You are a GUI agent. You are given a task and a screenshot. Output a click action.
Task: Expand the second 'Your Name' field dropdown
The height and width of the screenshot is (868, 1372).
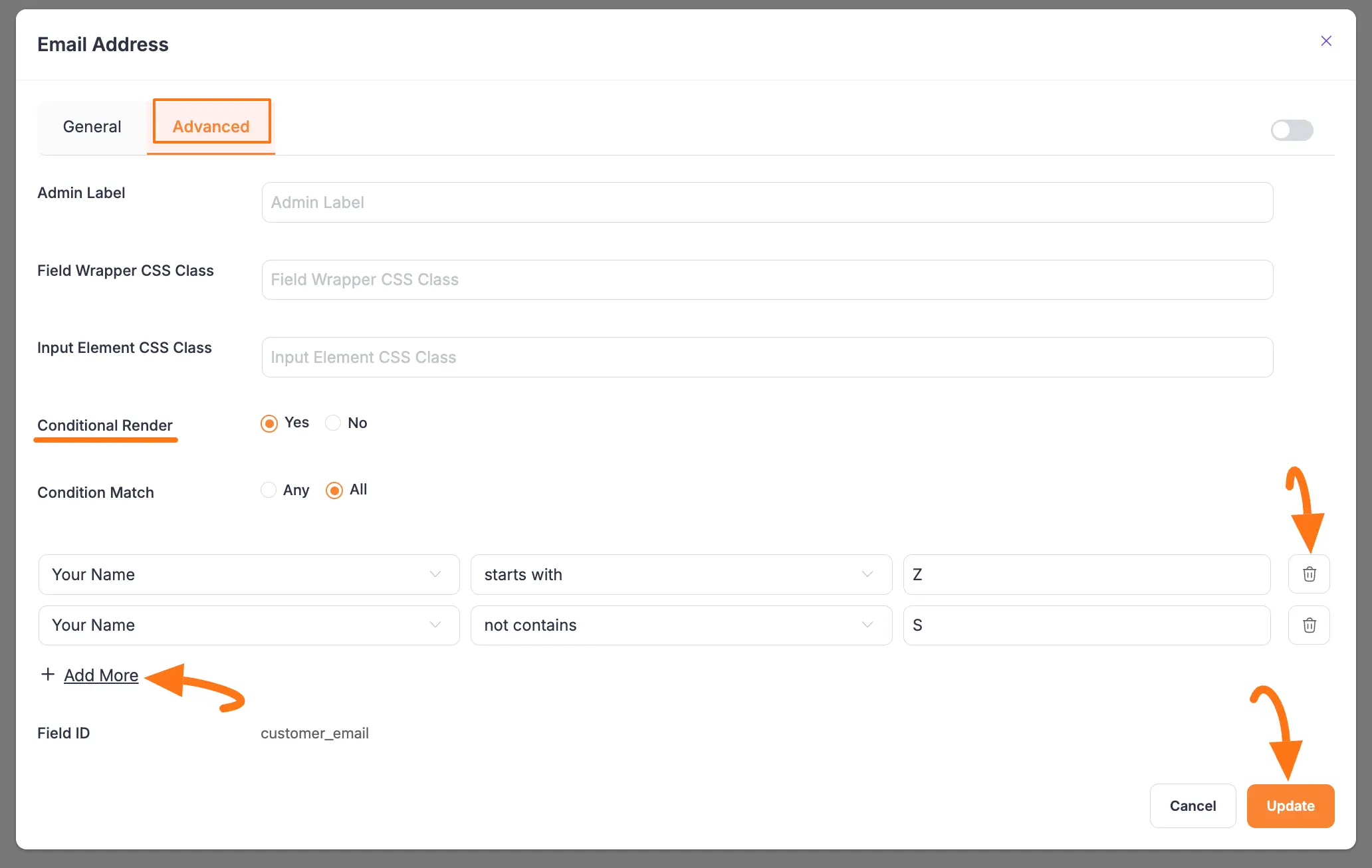tap(249, 625)
